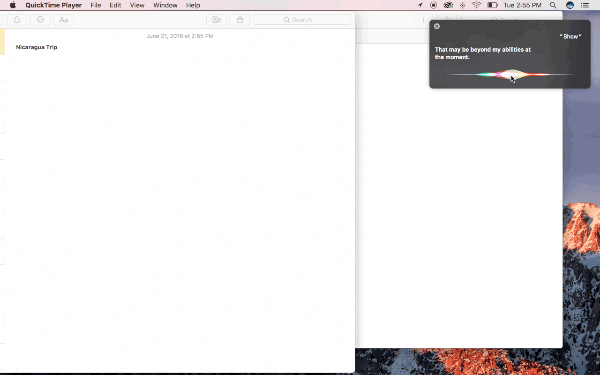600x375 pixels.
Task: Click the menu bar clock Tue 2:55 PM
Action: point(522,5)
